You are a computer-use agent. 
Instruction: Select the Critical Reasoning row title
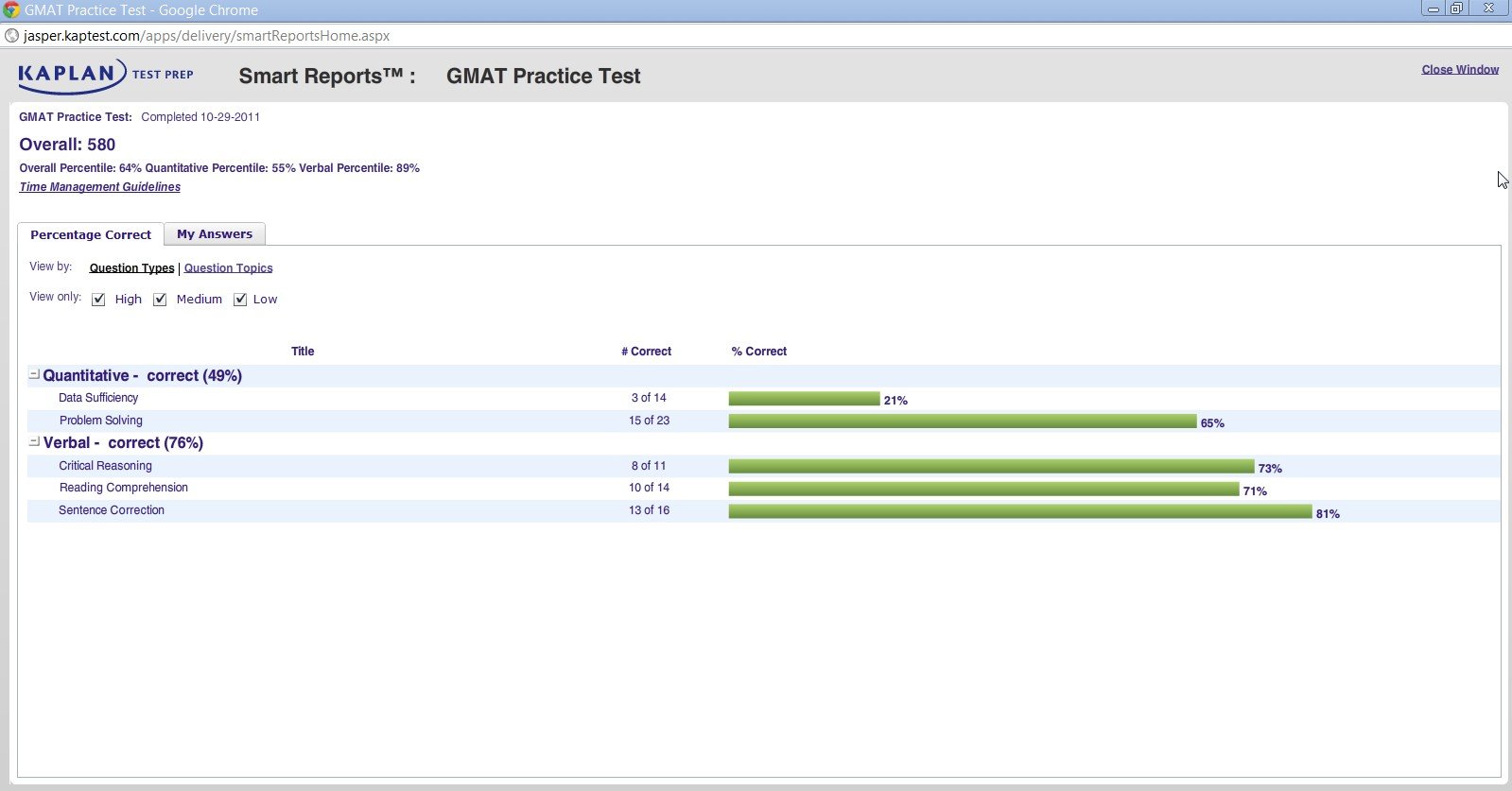pyautogui.click(x=105, y=466)
